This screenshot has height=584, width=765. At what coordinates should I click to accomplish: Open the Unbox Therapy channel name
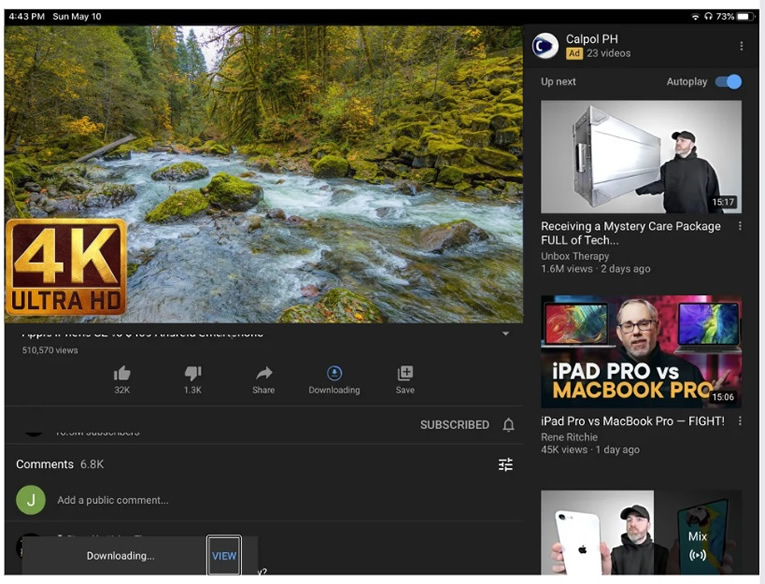click(x=575, y=256)
